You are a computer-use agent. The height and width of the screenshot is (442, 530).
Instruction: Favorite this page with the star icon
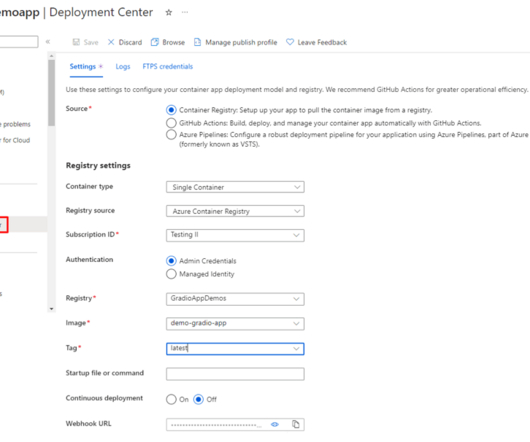[x=169, y=13]
